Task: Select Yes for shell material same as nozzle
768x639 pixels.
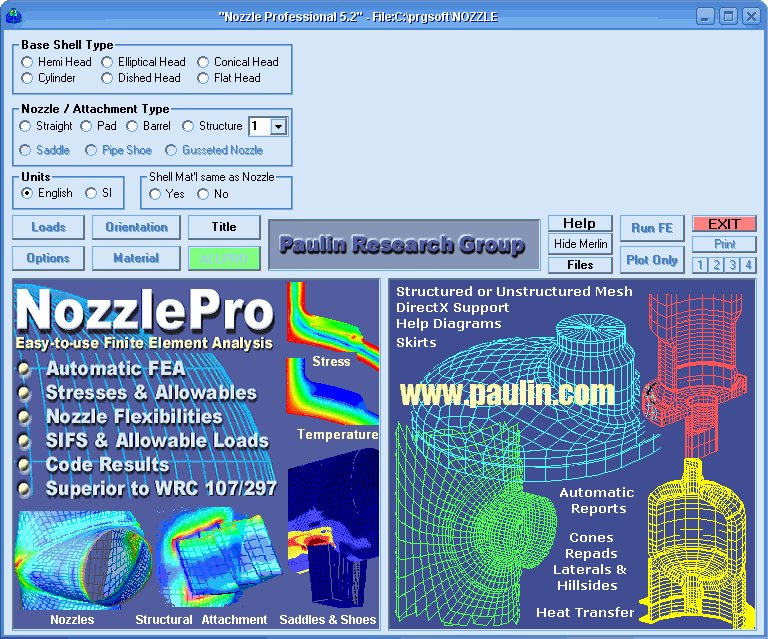Action: 155,194
